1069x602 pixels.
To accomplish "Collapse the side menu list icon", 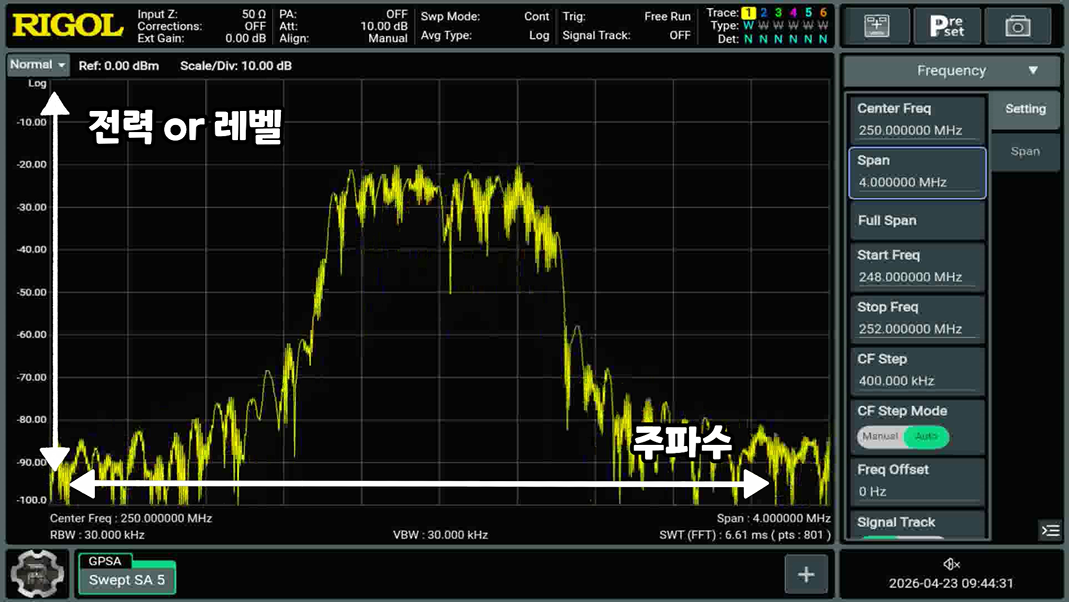I will (x=1050, y=530).
